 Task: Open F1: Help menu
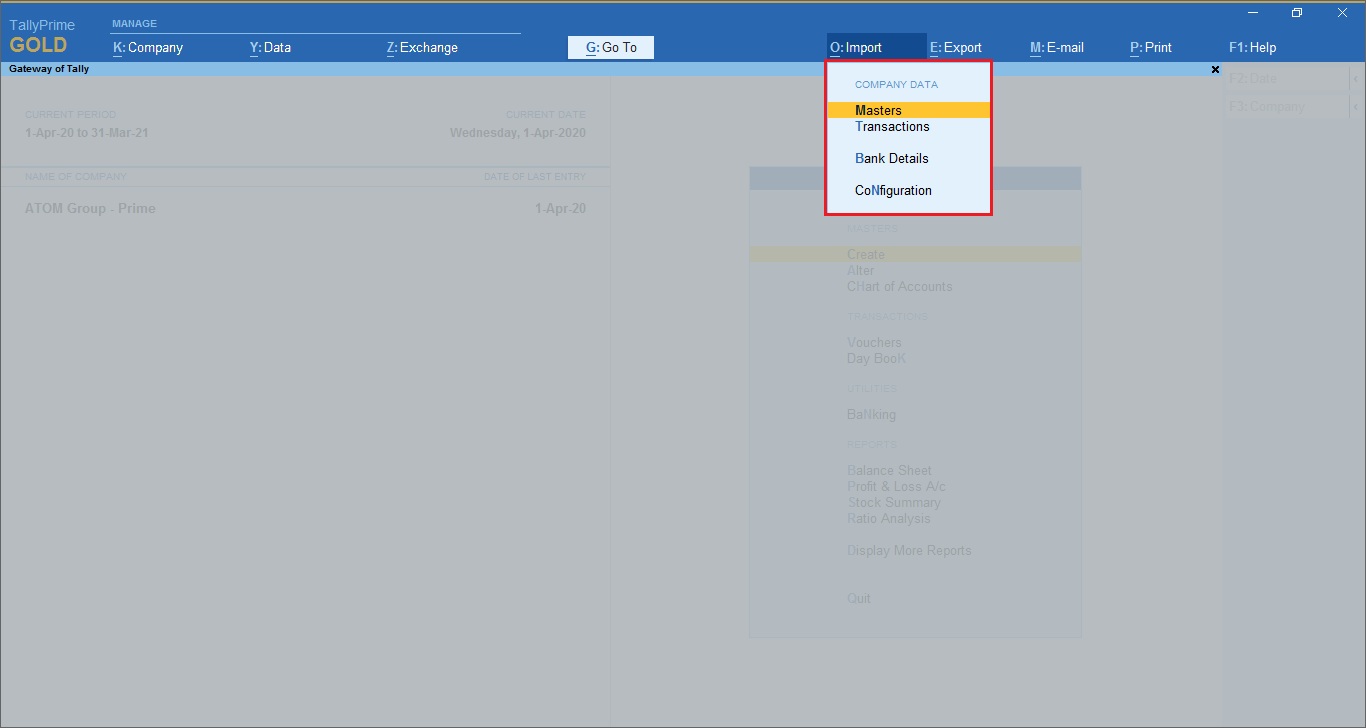[x=1252, y=47]
